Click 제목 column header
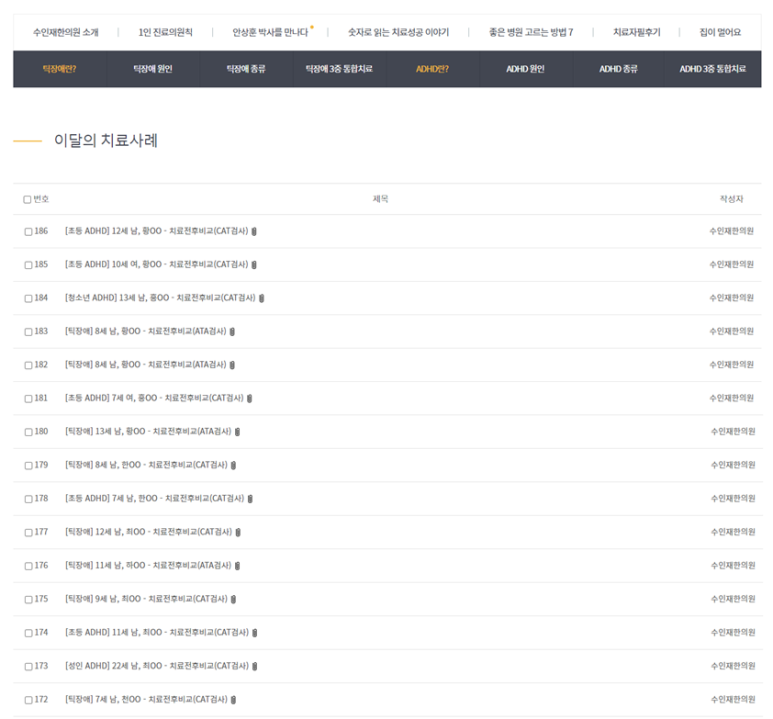Viewport: 773px width, 719px height. pos(380,199)
